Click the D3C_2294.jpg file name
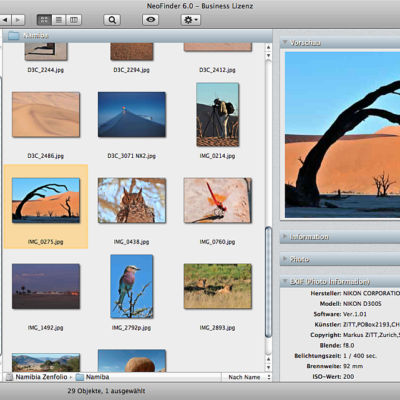The height and width of the screenshot is (400, 400). click(x=132, y=70)
